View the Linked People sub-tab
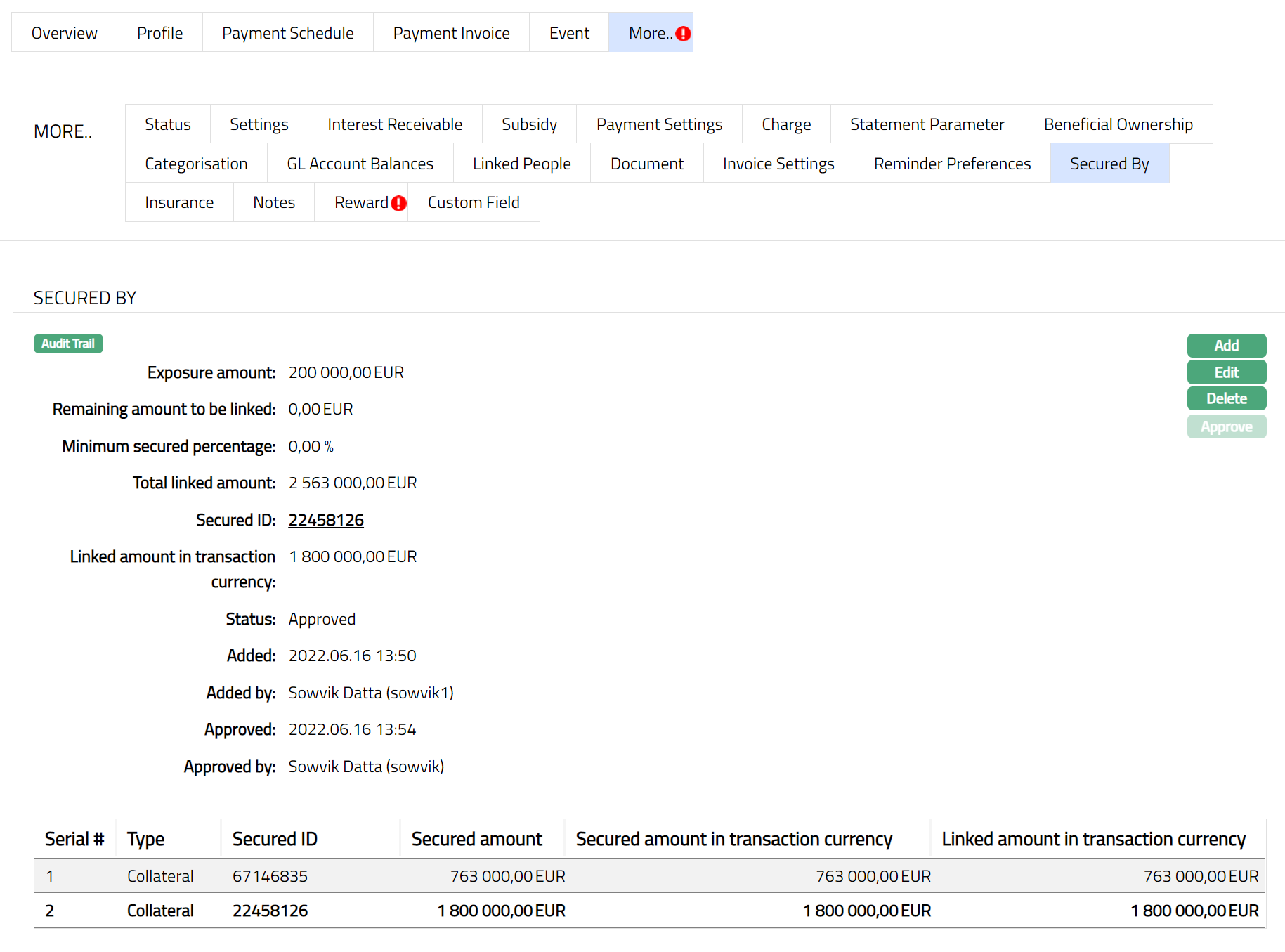This screenshot has width=1285, height=952. tap(521, 164)
